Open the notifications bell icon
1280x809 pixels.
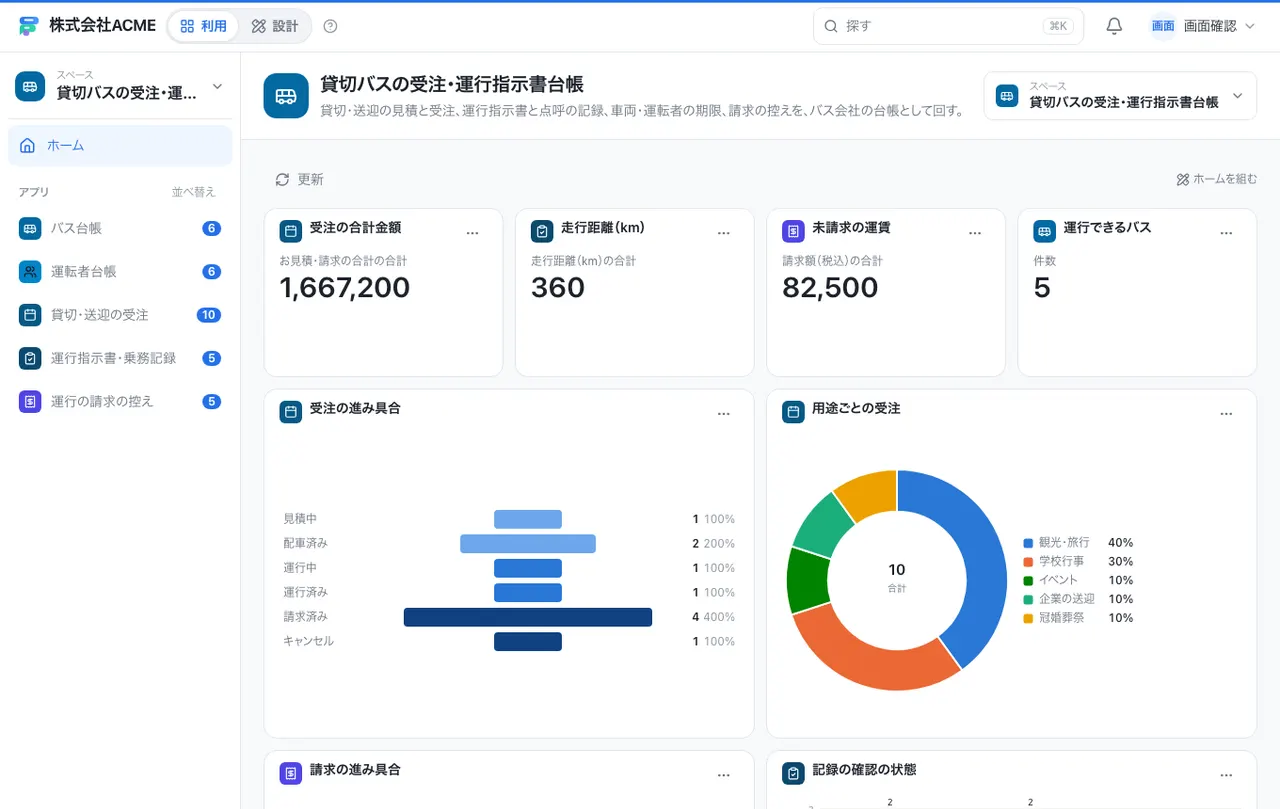[1114, 26]
